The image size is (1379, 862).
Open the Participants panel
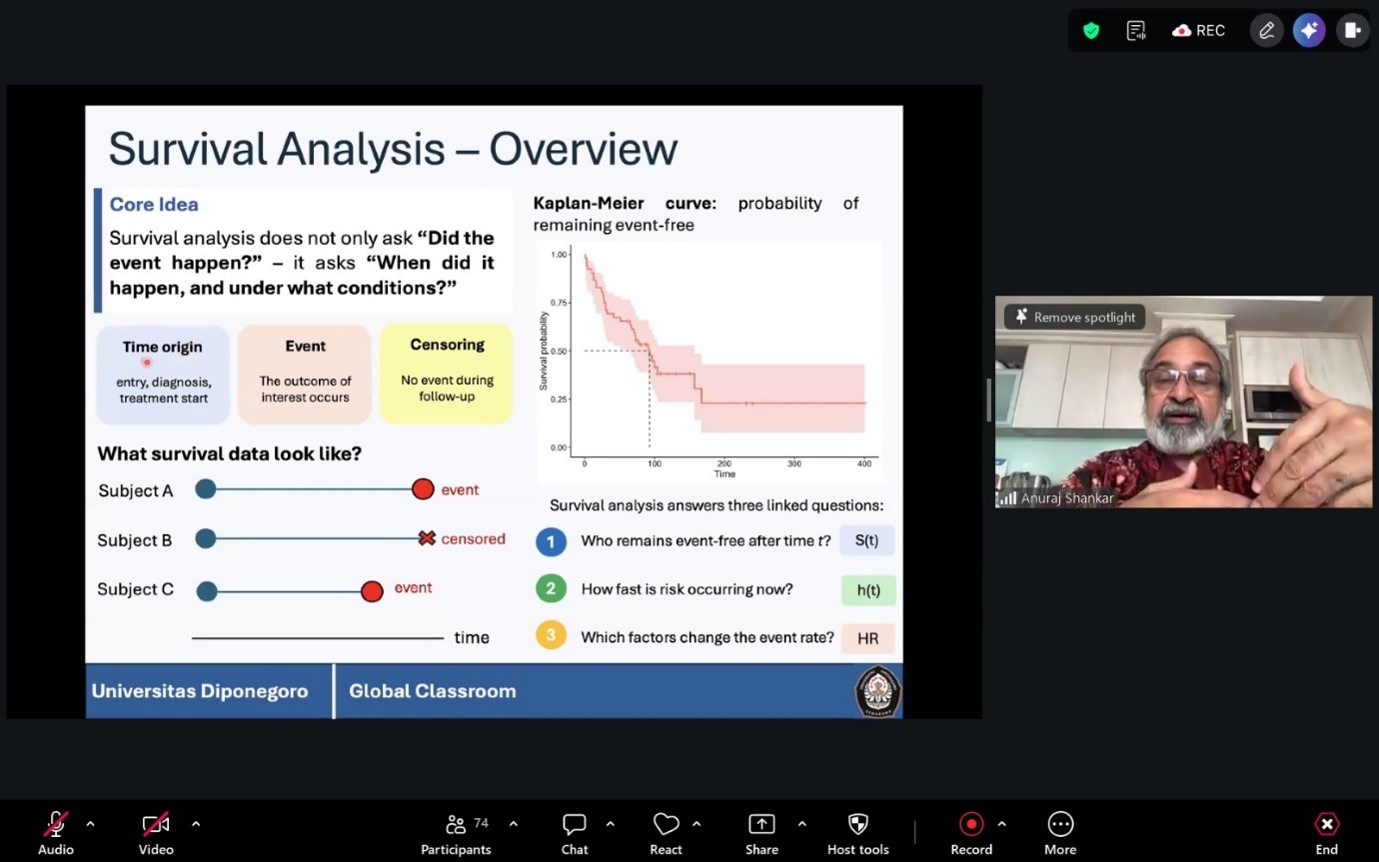pos(456,832)
